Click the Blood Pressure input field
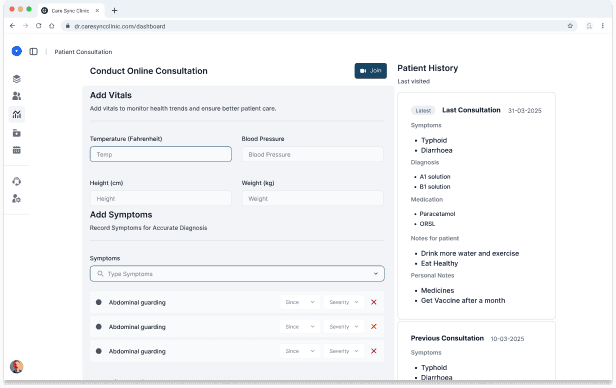Viewport: 616px width, 388px height. (x=313, y=154)
